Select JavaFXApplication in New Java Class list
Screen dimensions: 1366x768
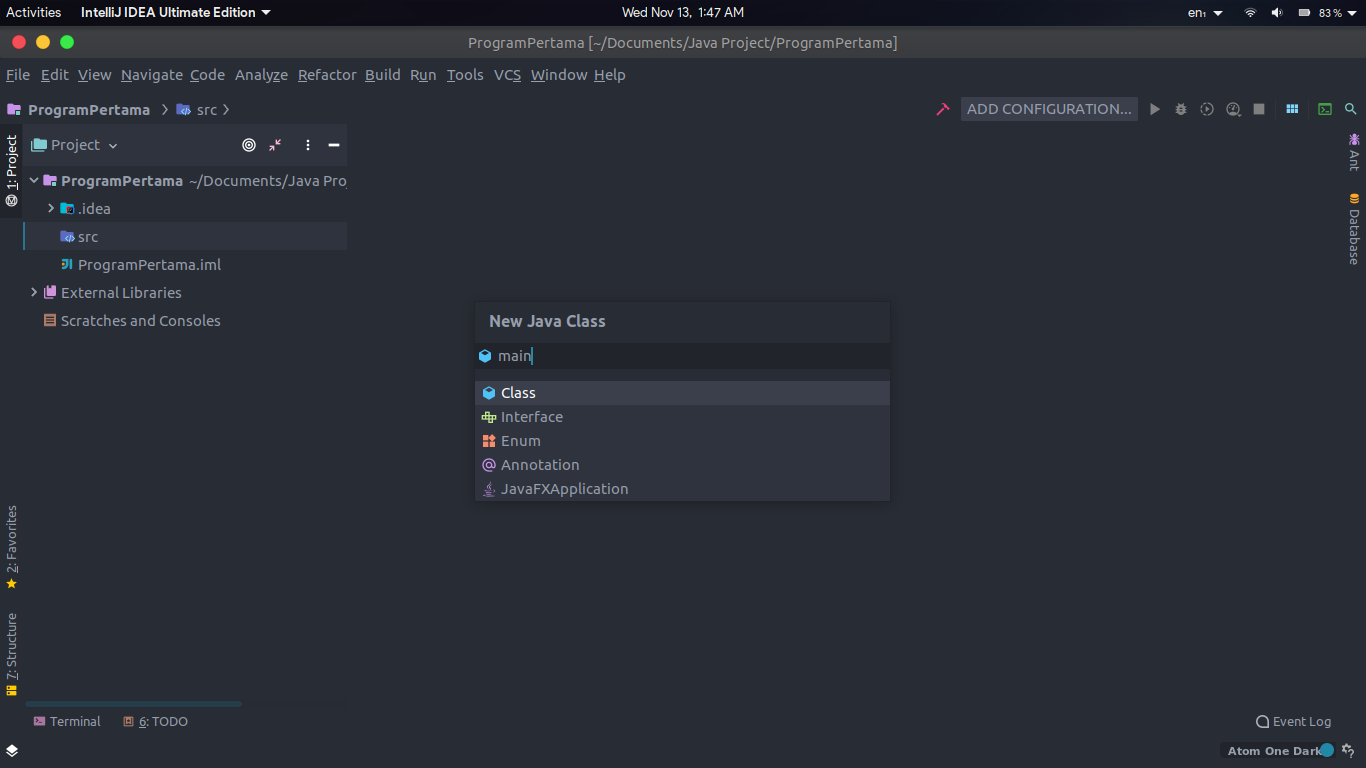[x=682, y=489]
